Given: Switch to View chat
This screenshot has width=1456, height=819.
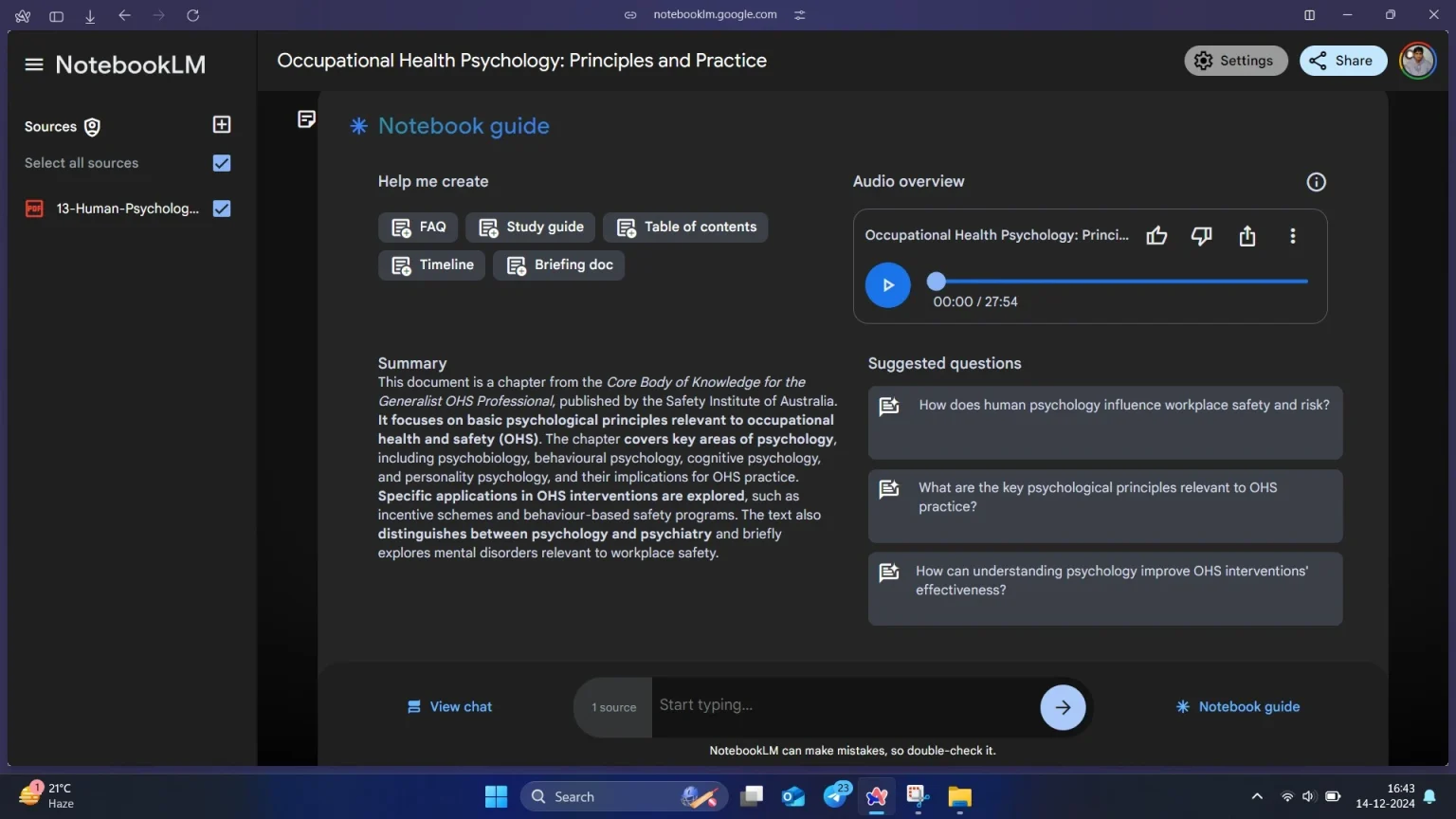Looking at the screenshot, I should pyautogui.click(x=449, y=707).
